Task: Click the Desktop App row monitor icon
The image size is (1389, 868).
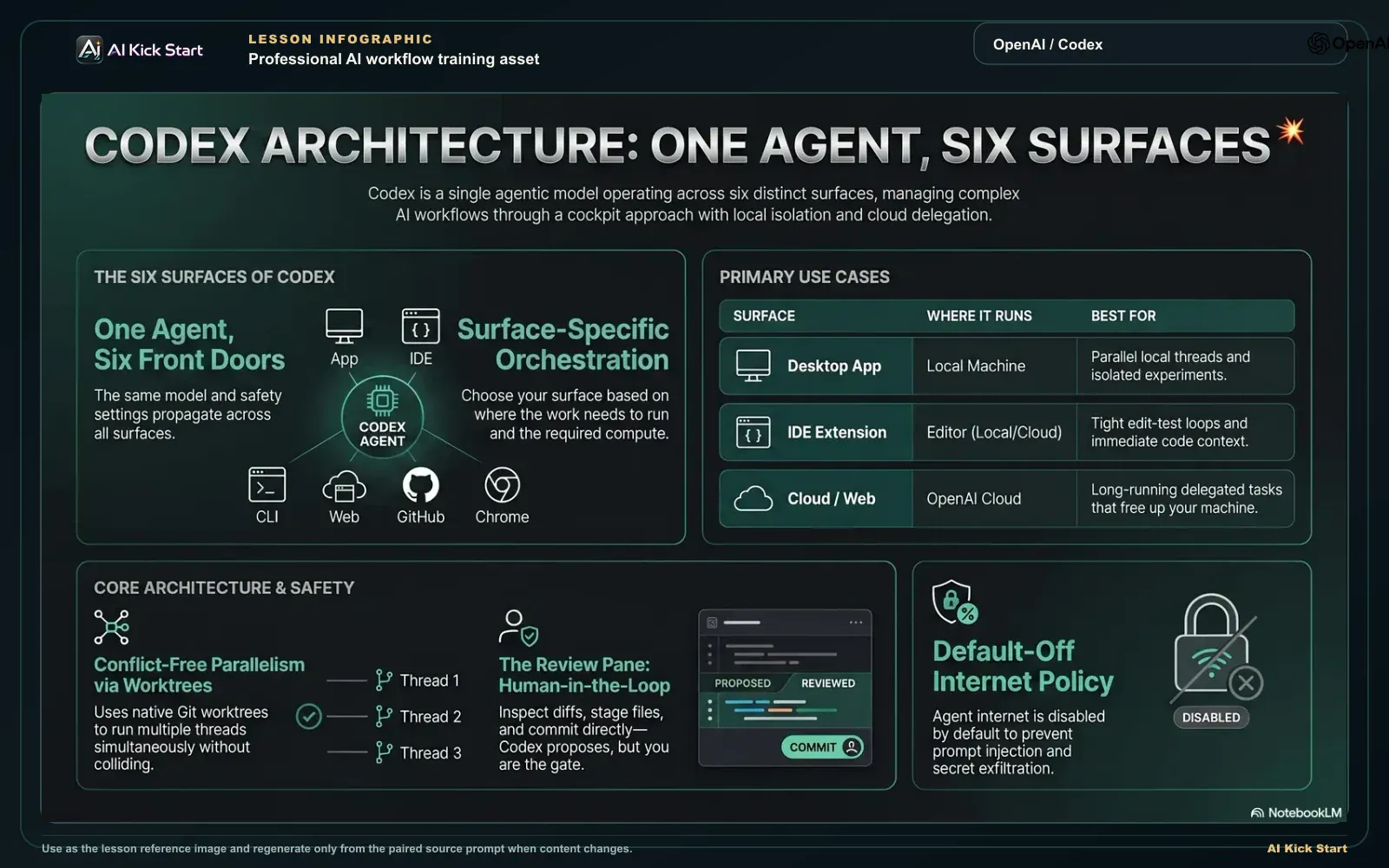Action: click(753, 365)
